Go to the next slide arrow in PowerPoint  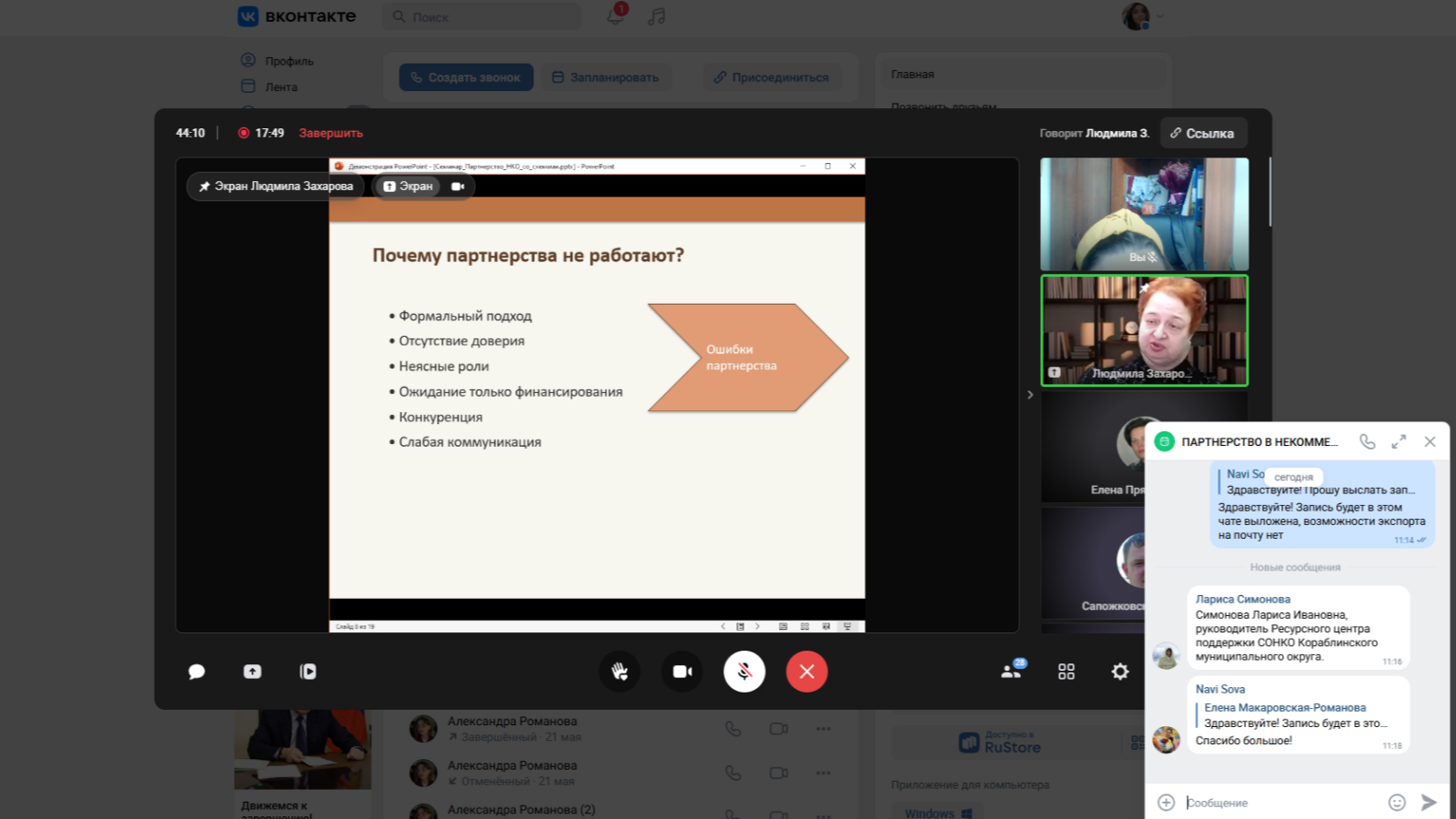tap(757, 626)
